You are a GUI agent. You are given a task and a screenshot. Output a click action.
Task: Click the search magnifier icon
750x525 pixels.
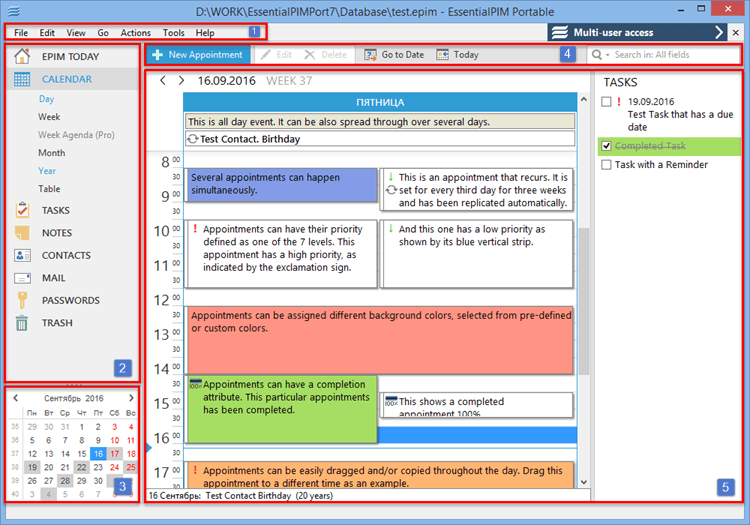[x=596, y=55]
